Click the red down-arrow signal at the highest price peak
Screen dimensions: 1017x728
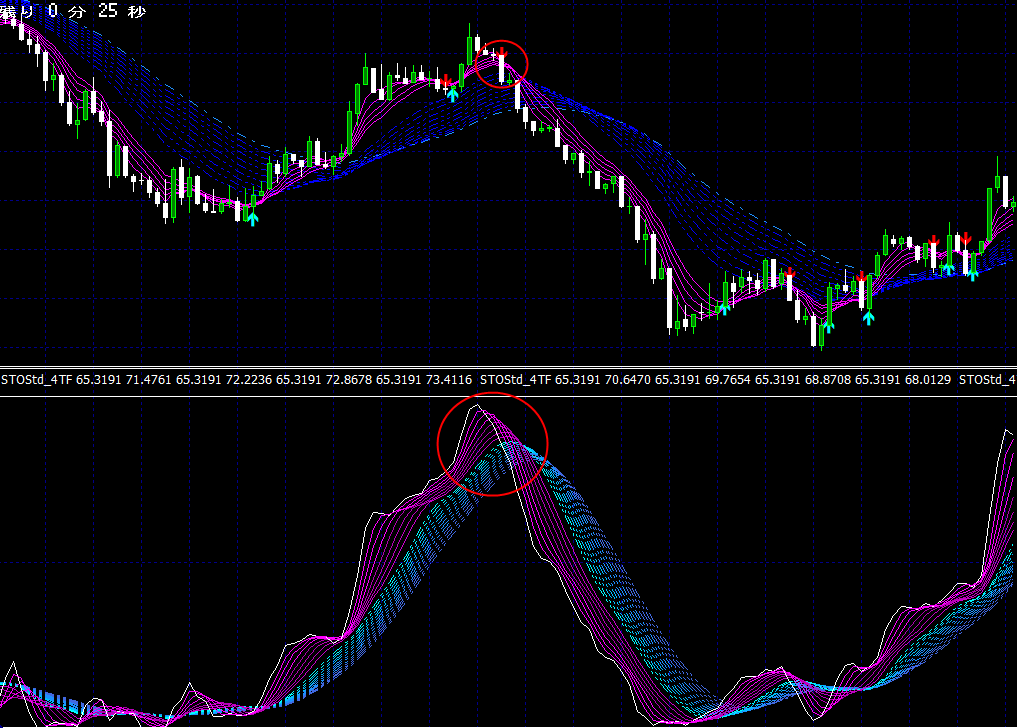[501, 53]
